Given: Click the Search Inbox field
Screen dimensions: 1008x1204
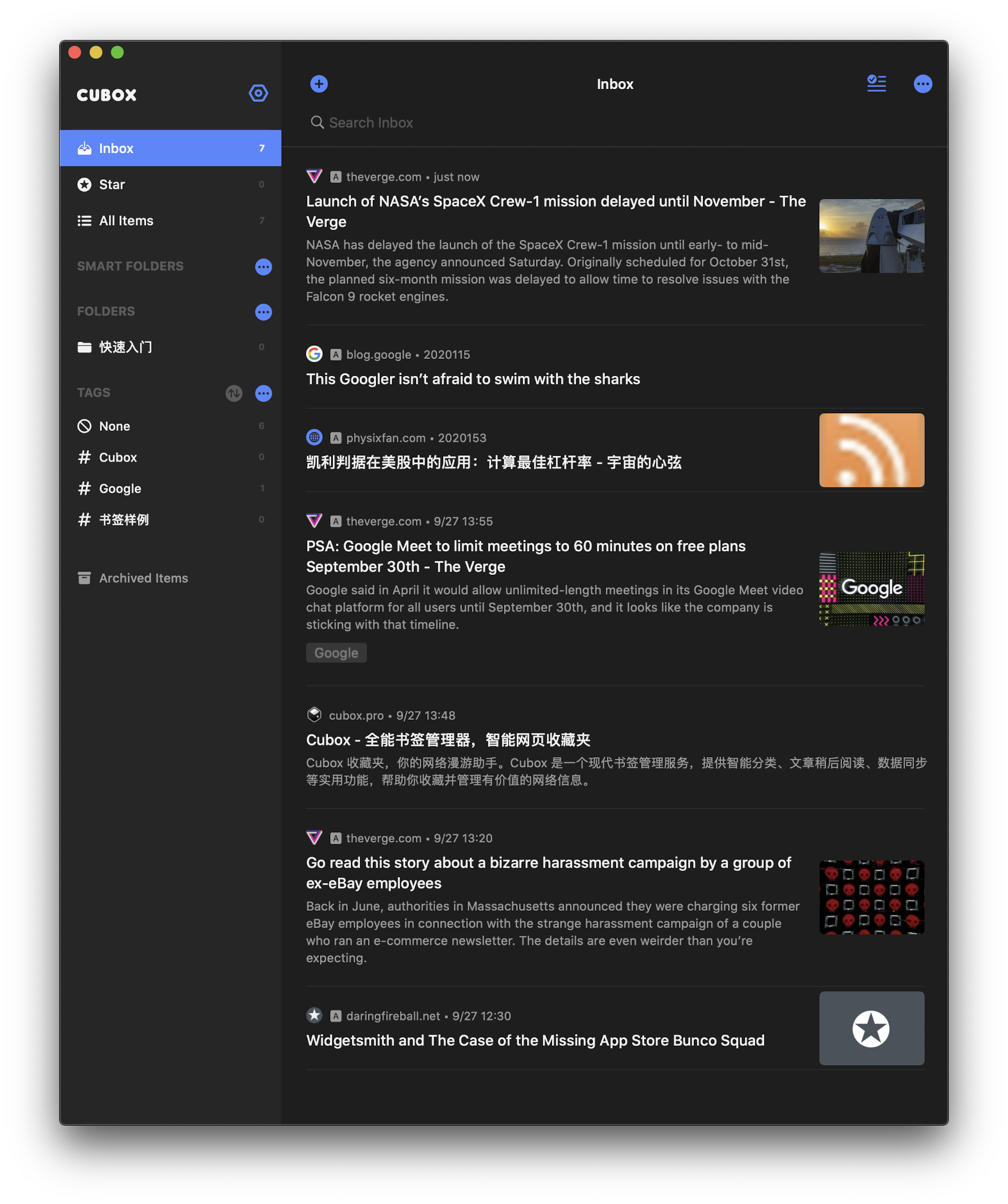Looking at the screenshot, I should click(614, 123).
